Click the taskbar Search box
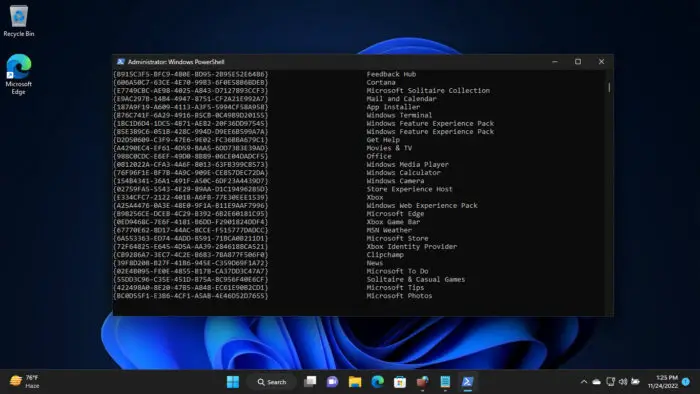The image size is (700, 394). coord(271,382)
